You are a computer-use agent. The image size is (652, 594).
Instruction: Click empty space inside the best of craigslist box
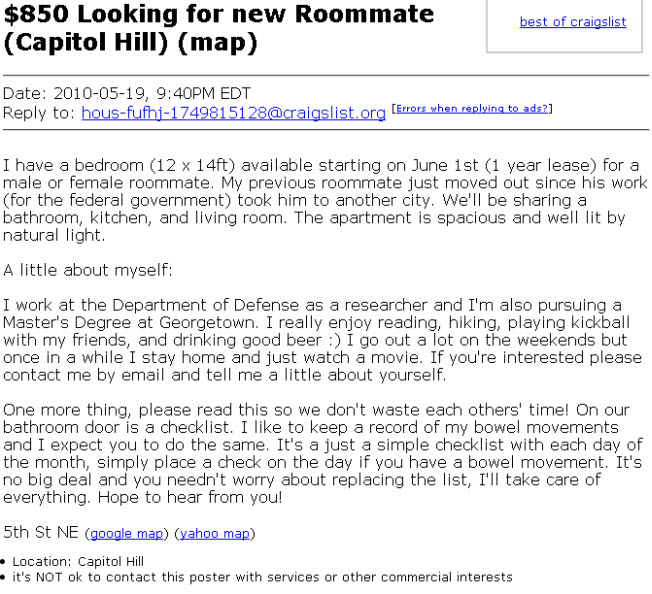564,42
